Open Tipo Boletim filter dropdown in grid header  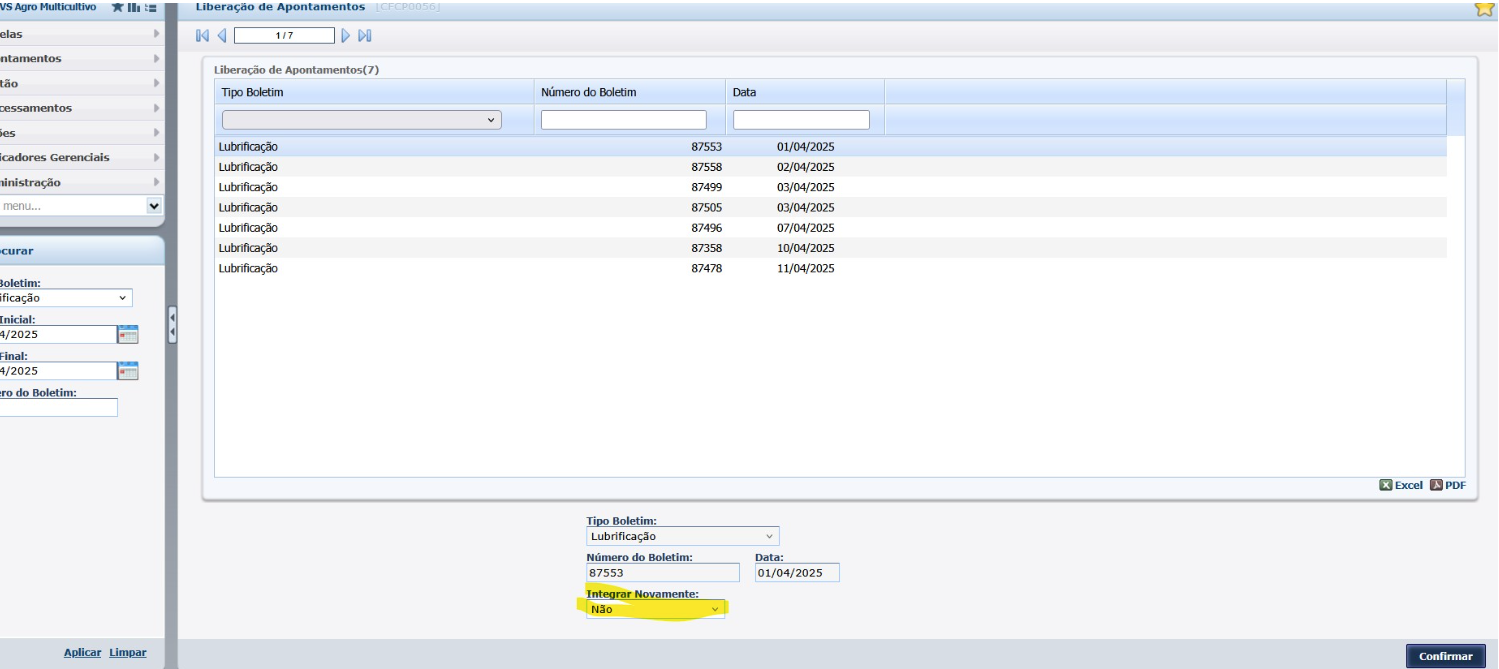point(361,120)
